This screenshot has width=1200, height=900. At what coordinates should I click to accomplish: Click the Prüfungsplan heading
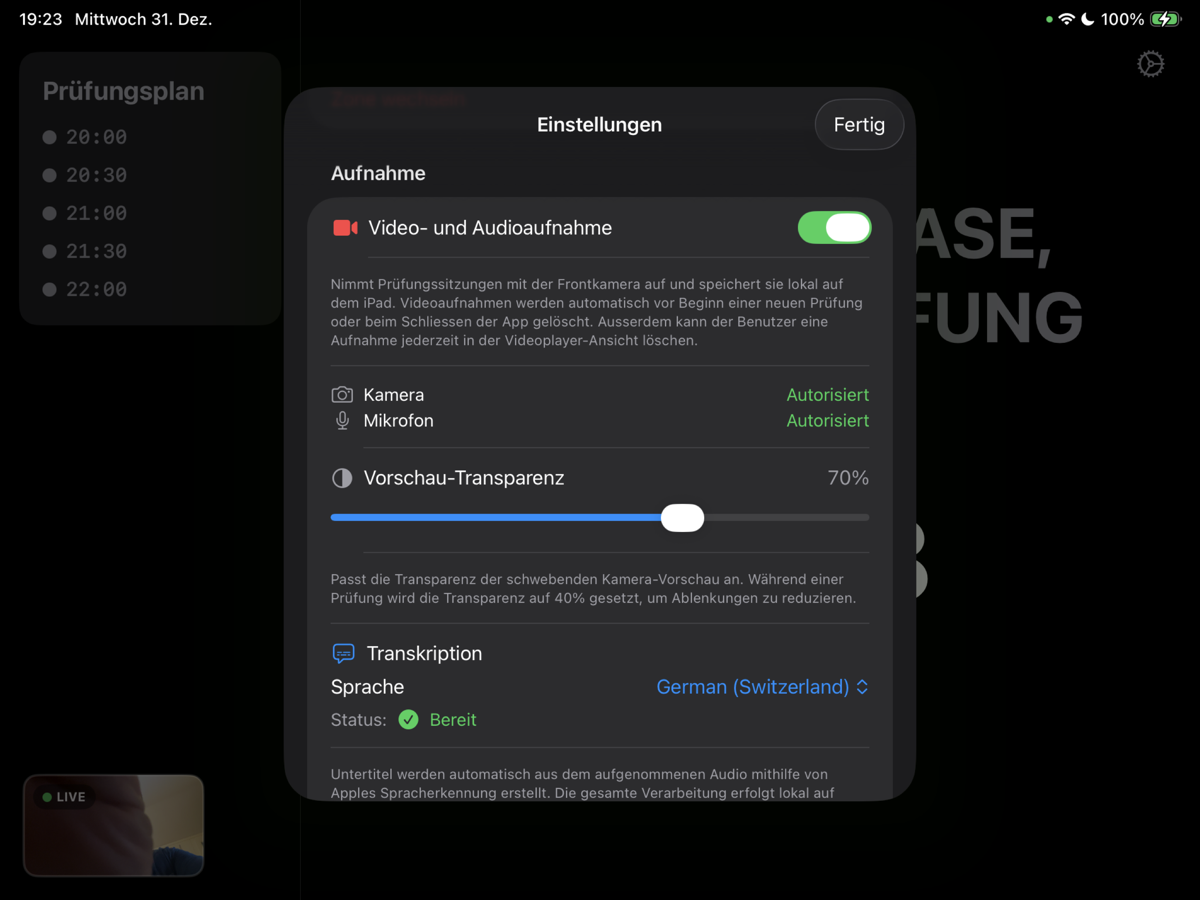[123, 91]
